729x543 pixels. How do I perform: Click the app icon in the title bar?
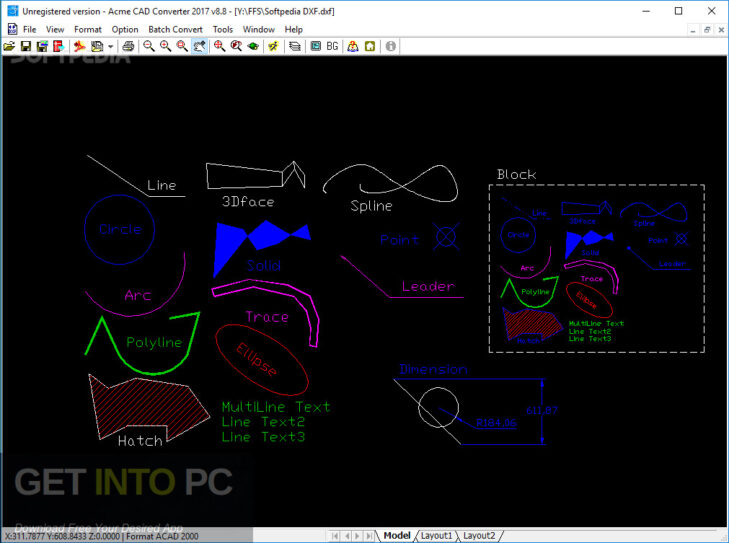pos(13,11)
